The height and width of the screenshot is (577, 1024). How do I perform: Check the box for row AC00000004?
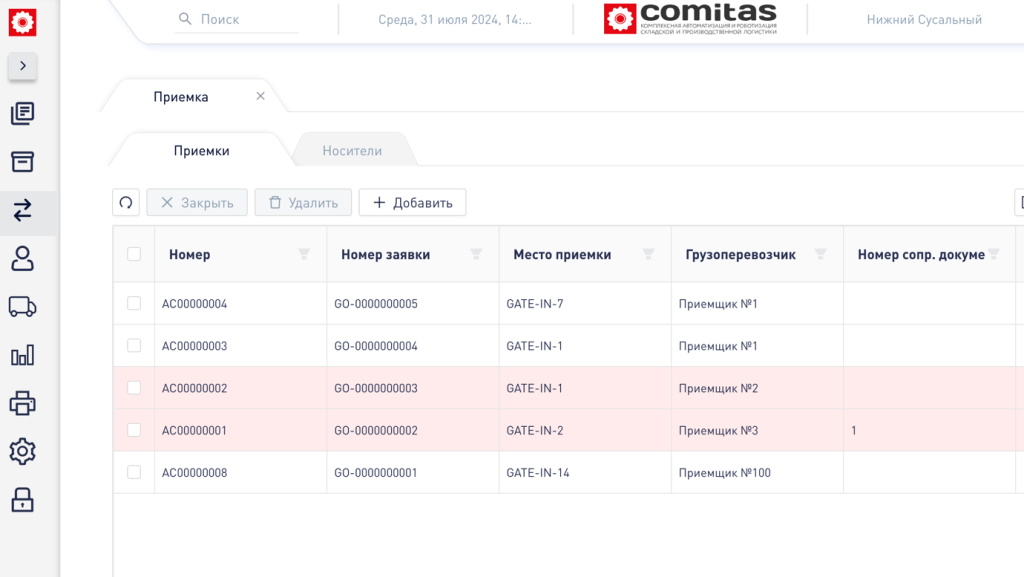134,303
